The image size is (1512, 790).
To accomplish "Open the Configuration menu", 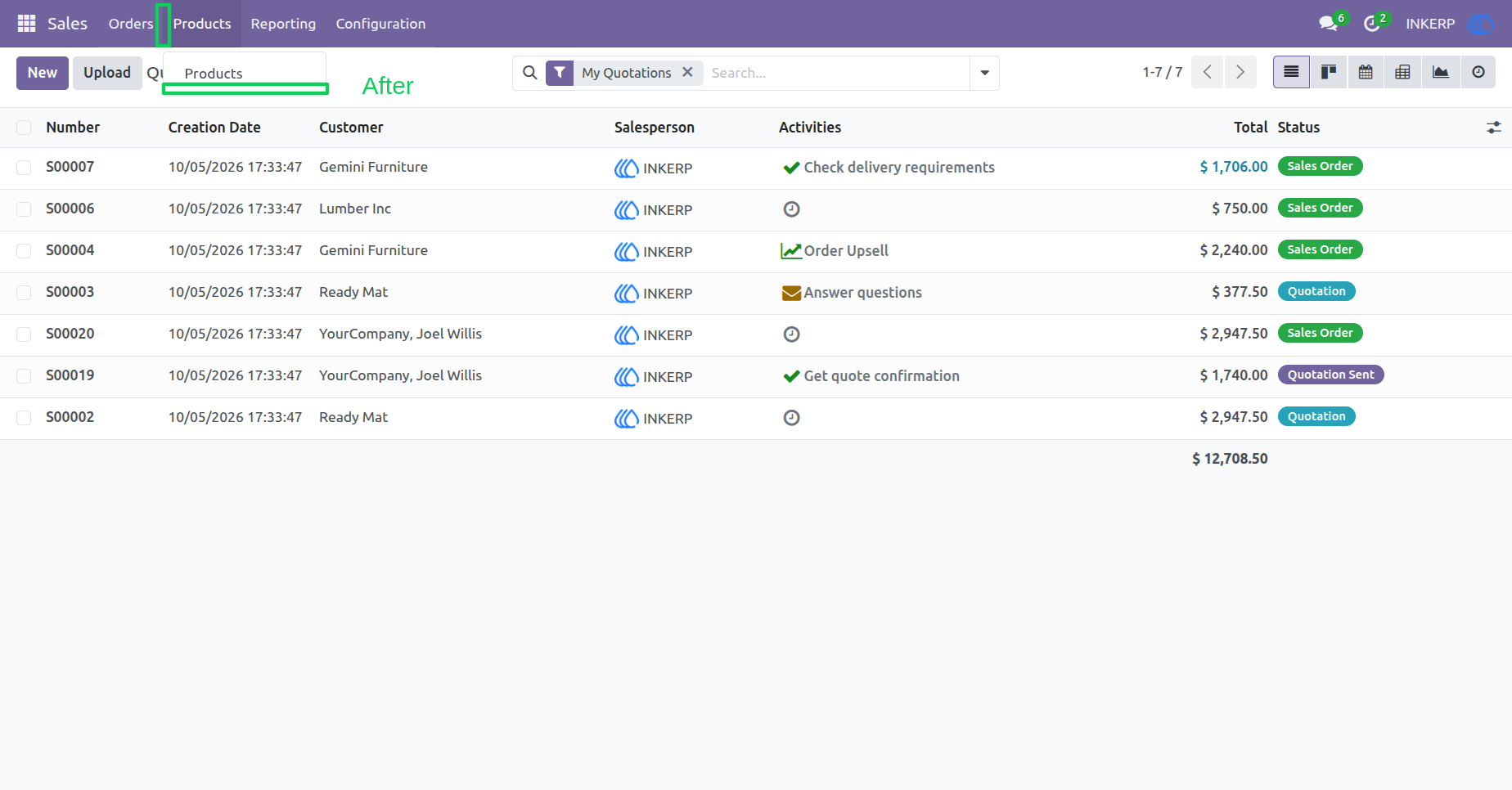I will pyautogui.click(x=380, y=24).
